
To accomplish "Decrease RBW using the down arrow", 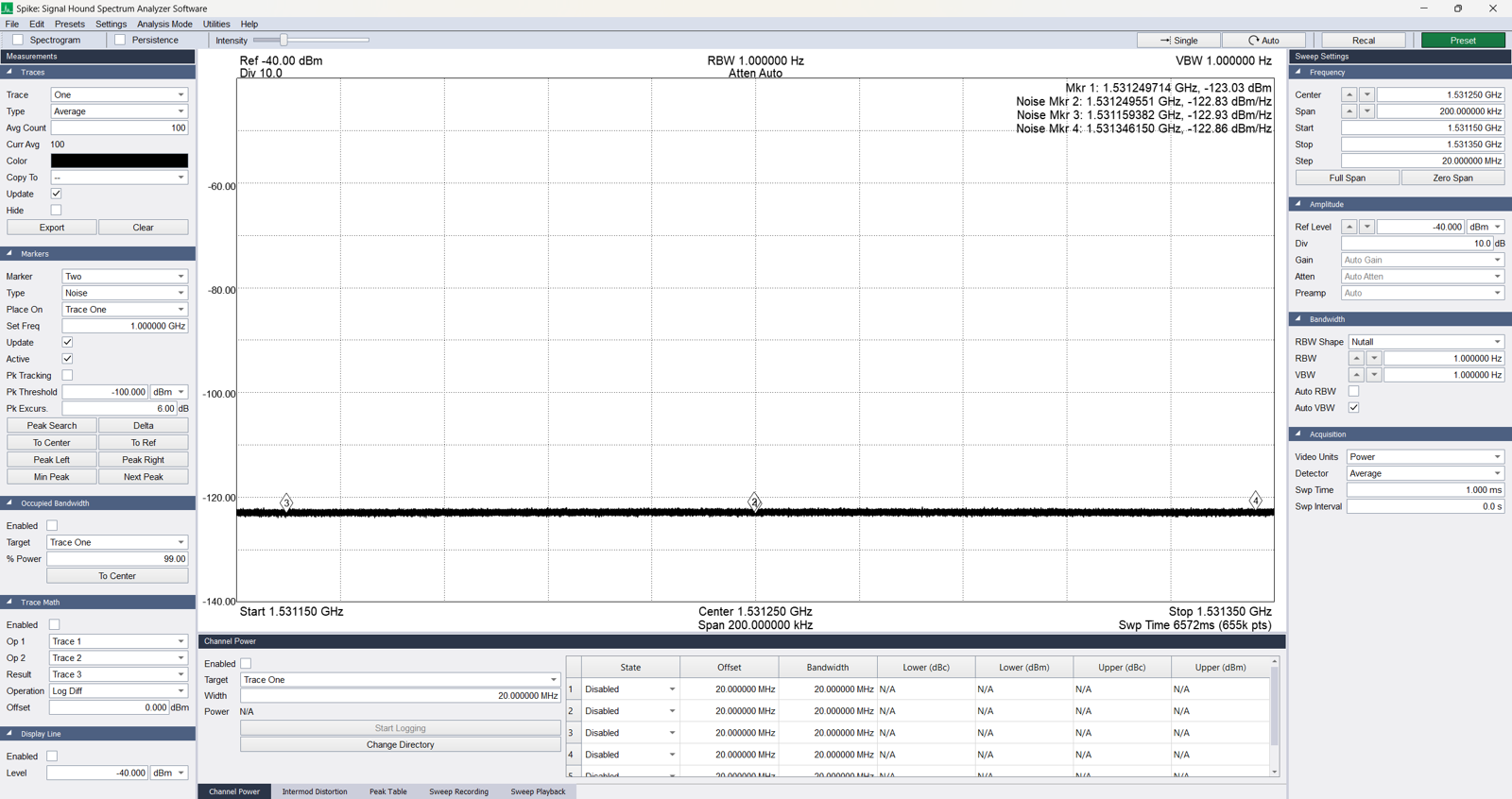I will (1374, 359).
